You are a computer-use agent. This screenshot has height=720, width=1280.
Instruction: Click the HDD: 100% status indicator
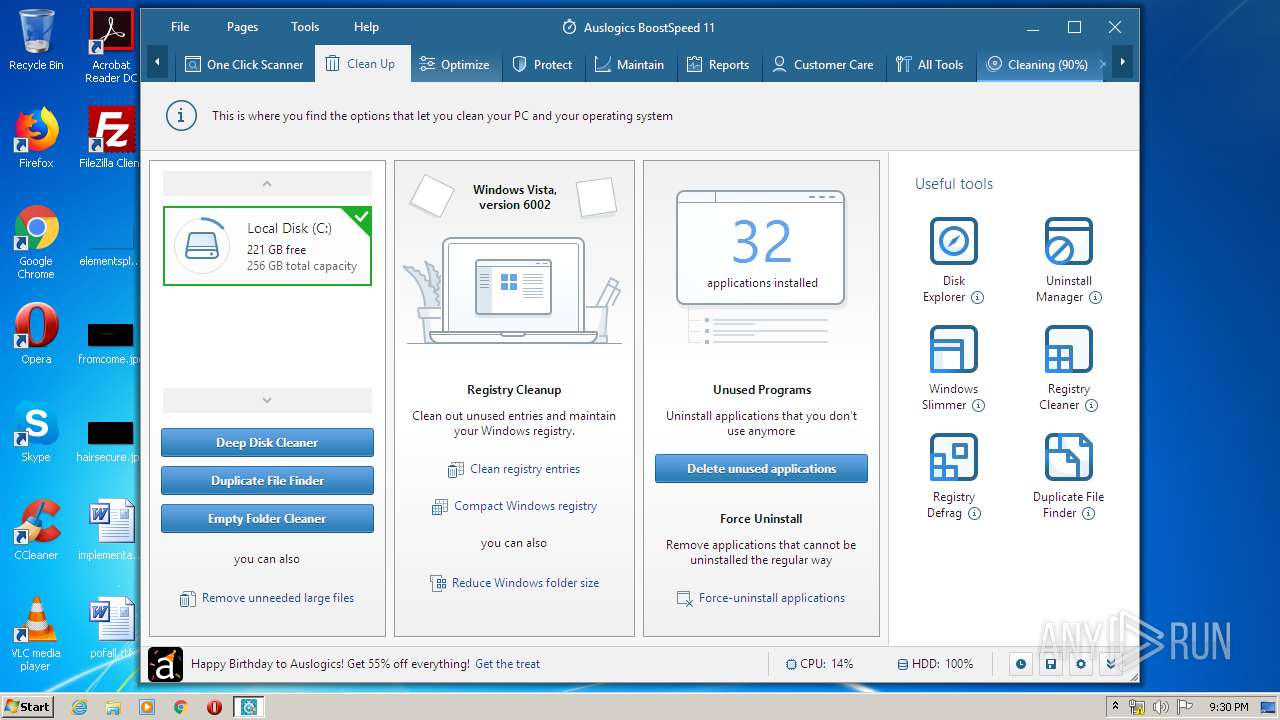pyautogui.click(x=935, y=664)
